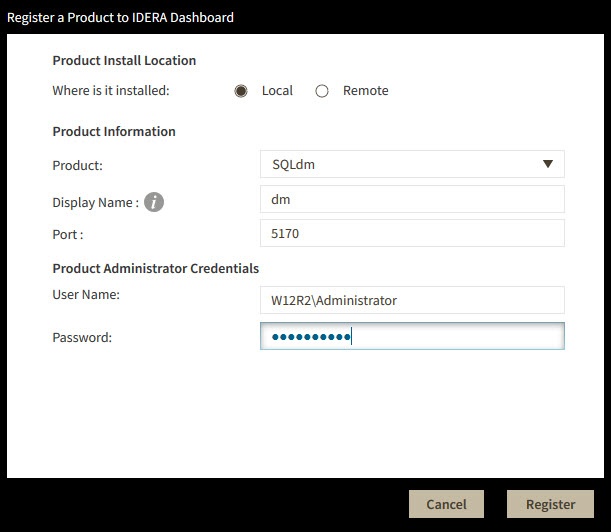Screen dimensions: 611x532
Task: Click the "Port :" field label
Action: click(68, 235)
